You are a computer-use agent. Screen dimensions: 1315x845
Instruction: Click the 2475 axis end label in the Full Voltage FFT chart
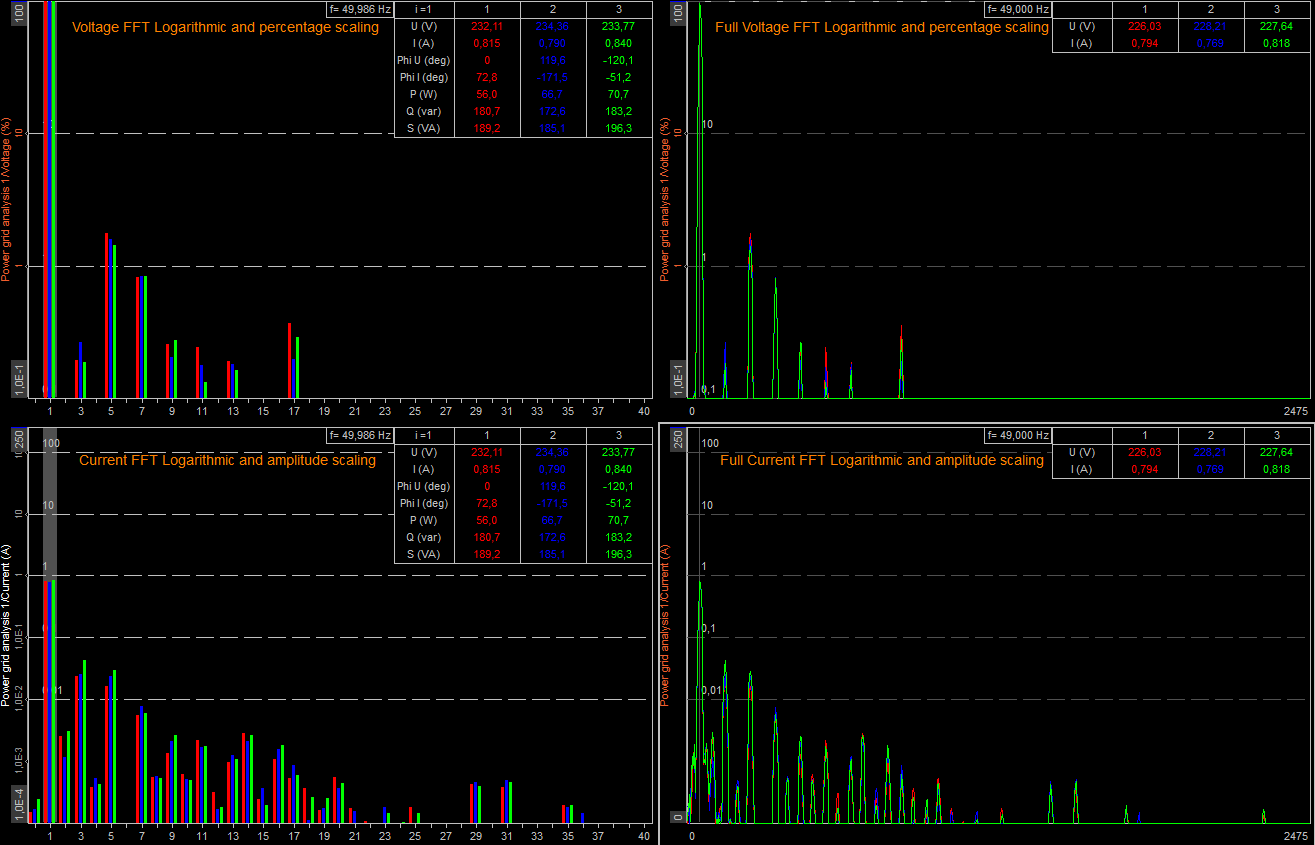(1296, 411)
